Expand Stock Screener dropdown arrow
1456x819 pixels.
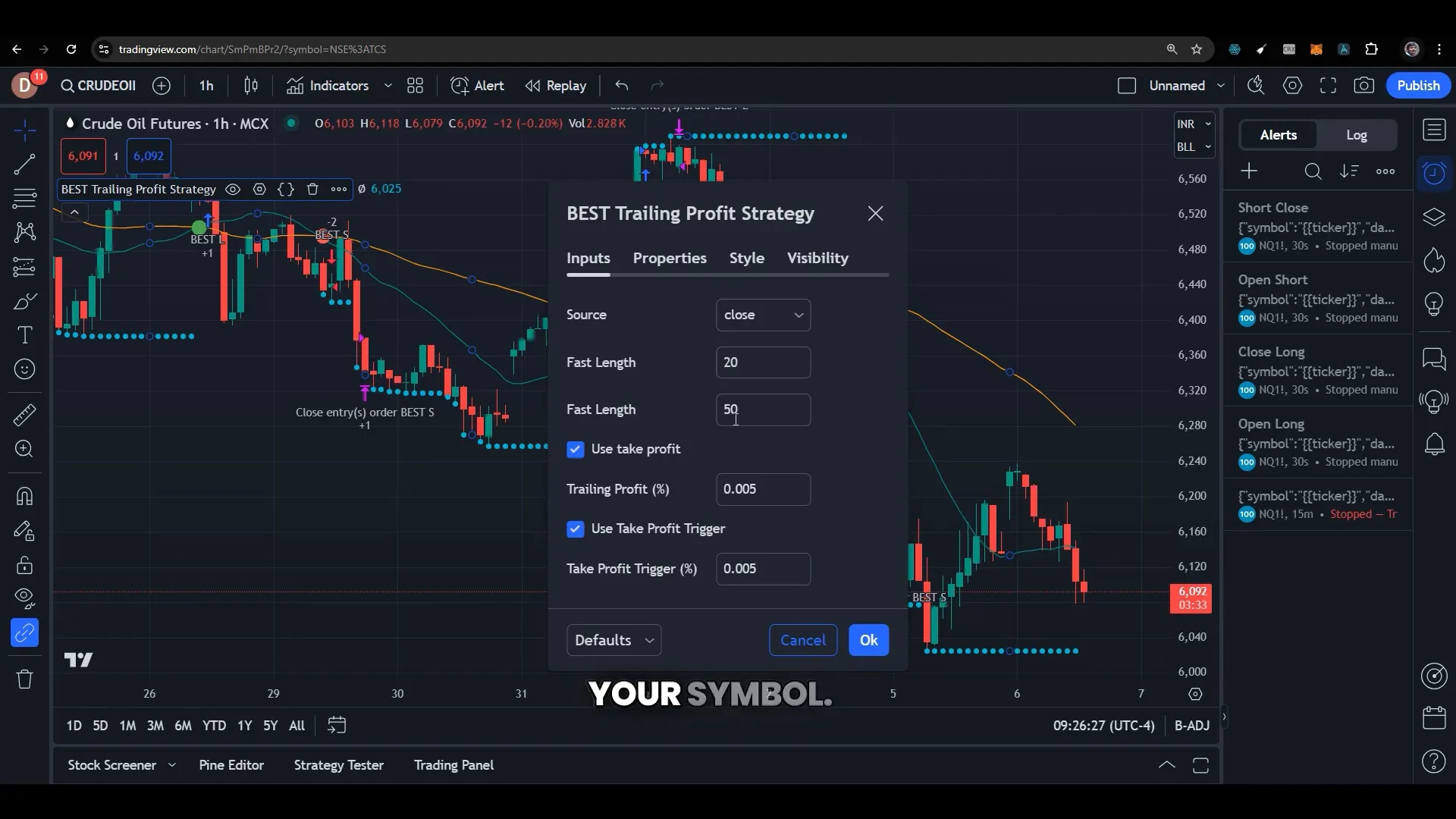point(172,765)
